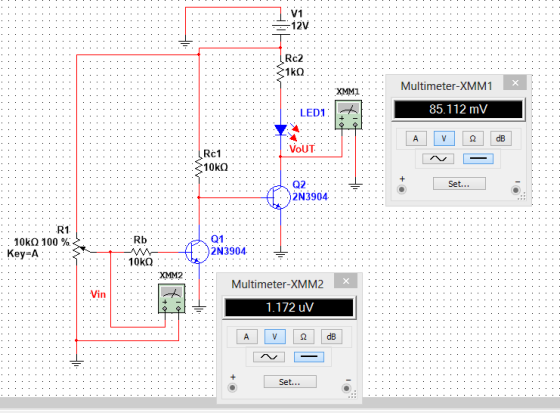The width and height of the screenshot is (560, 413).
Task: Click the Q2 2N3904 transistor symbol
Action: point(279,197)
